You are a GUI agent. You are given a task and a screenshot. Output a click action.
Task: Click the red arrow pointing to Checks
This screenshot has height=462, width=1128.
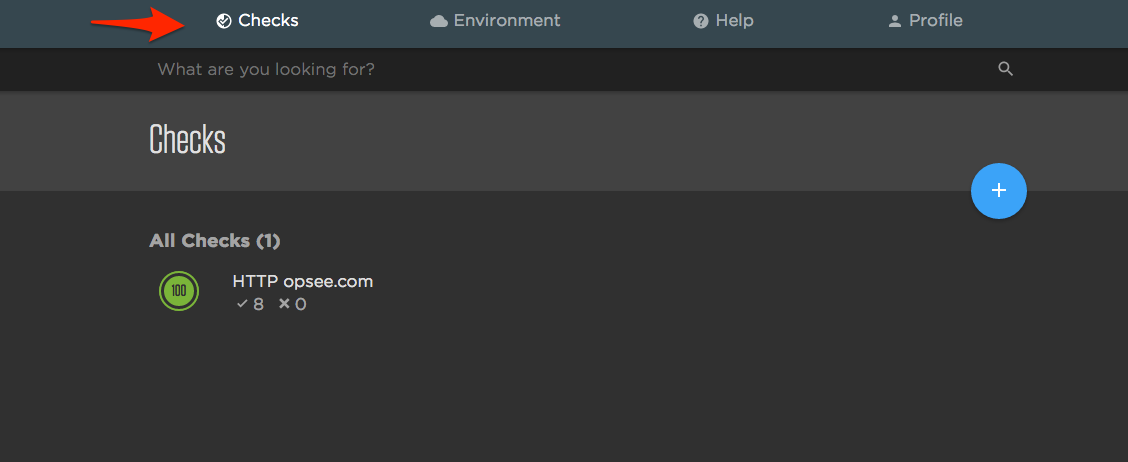click(135, 23)
